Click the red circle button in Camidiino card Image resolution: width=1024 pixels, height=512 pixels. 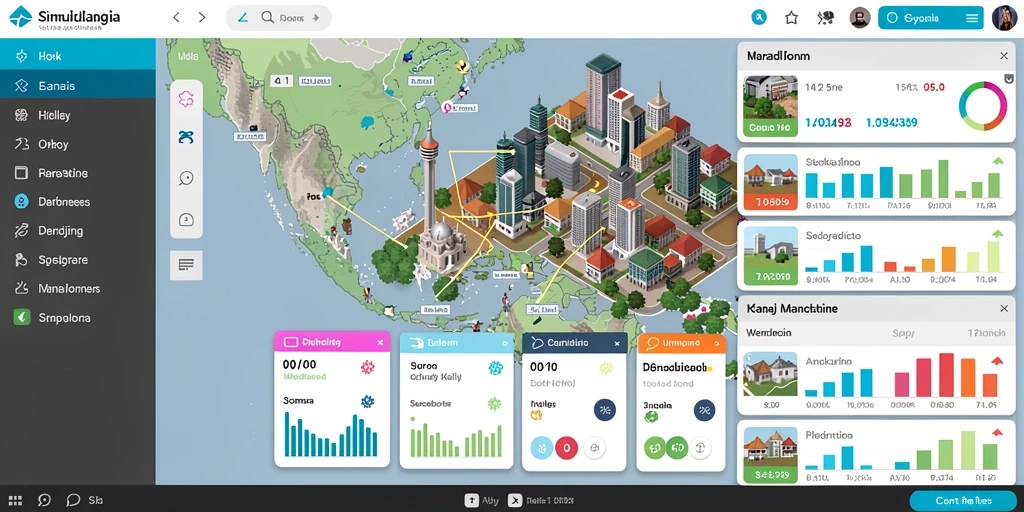pyautogui.click(x=566, y=448)
